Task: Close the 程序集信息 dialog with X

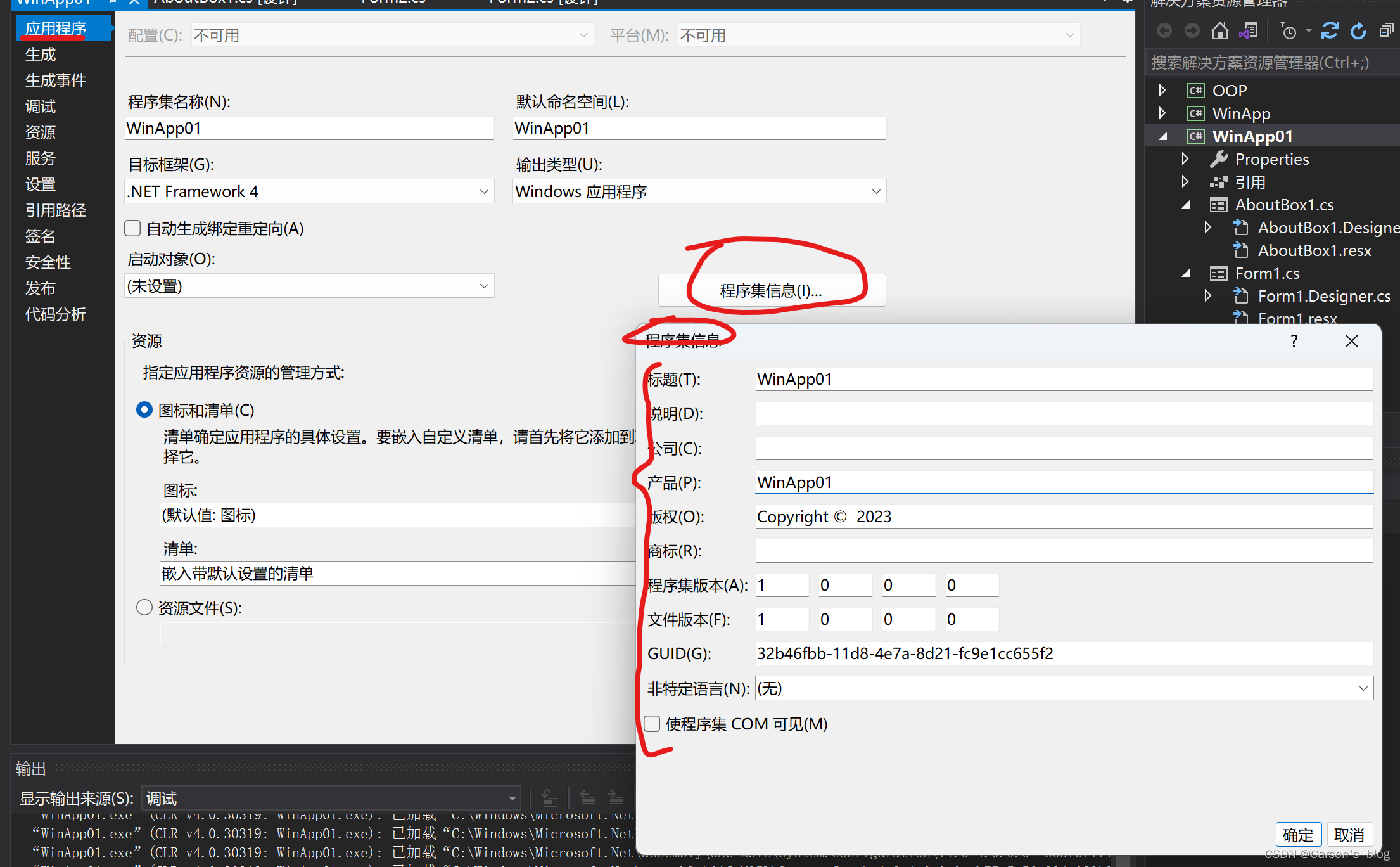Action: pos(1351,341)
